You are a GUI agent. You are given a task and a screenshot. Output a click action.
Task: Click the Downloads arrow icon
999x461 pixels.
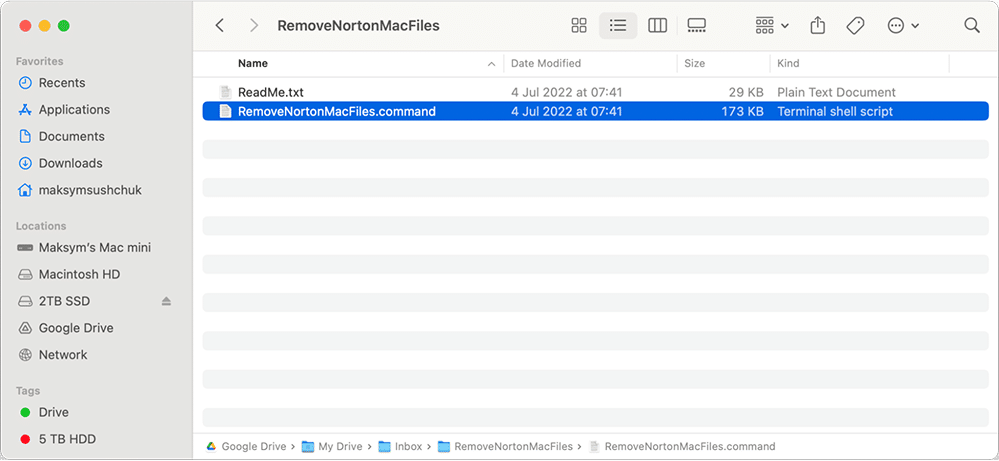point(25,163)
